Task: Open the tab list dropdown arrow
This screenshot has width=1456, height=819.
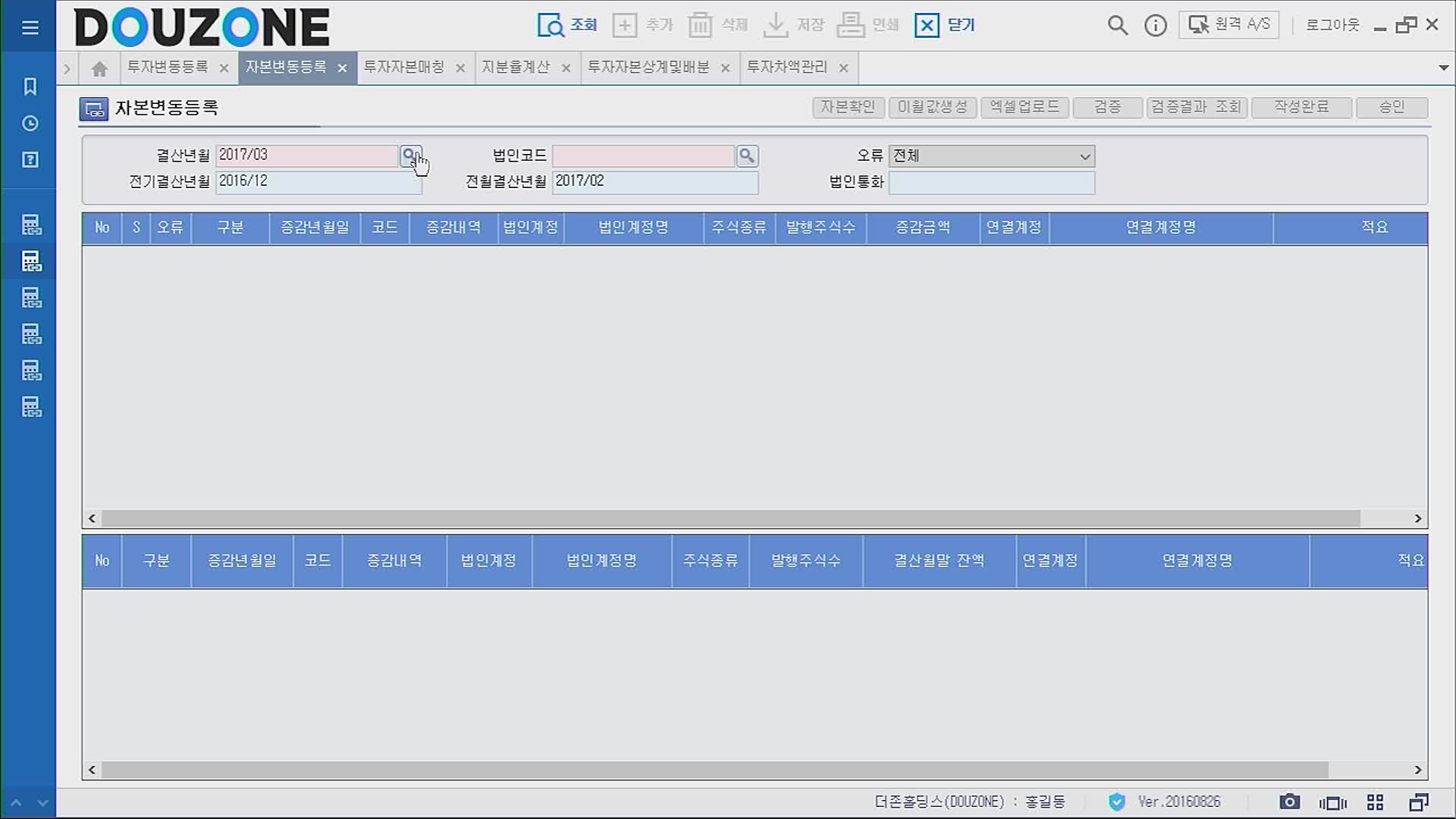Action: tap(1444, 68)
